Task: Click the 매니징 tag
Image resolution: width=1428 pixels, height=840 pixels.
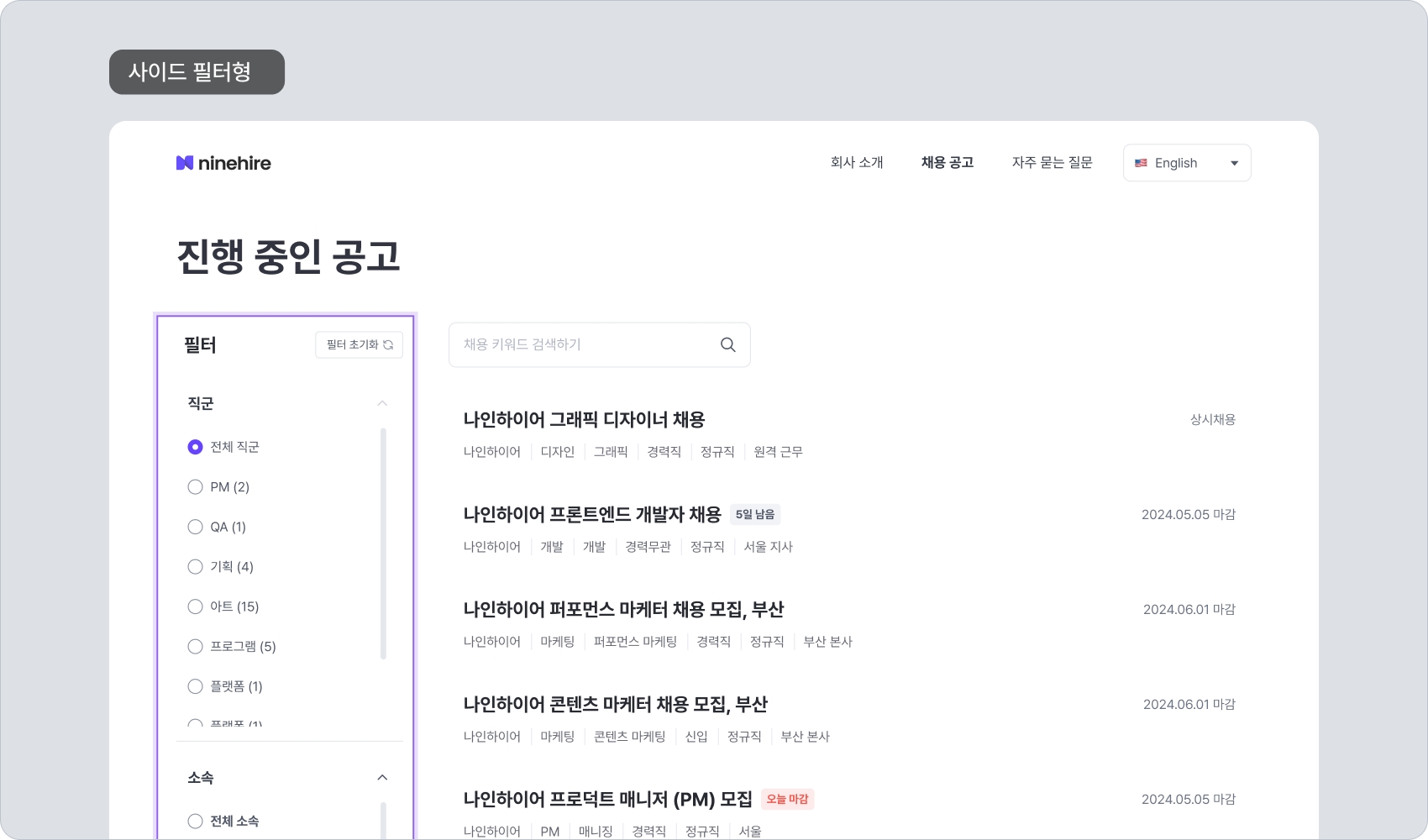Action: 596,832
